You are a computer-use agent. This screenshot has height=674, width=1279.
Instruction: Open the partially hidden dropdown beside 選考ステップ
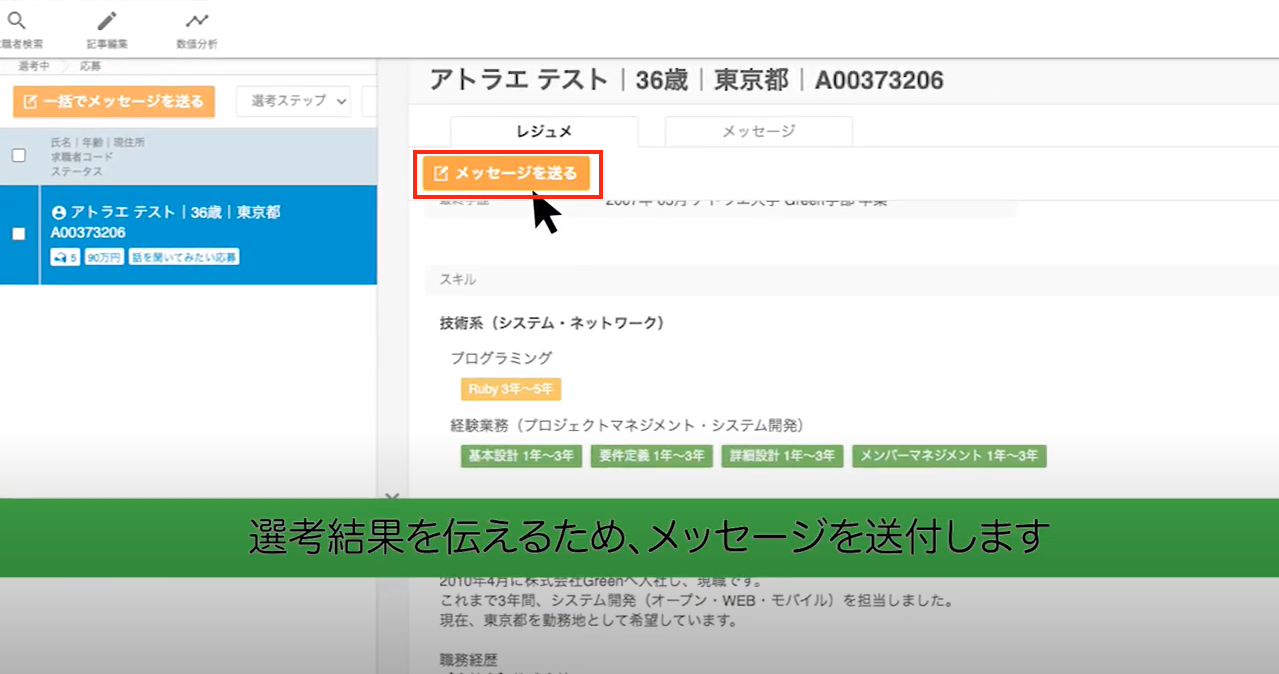point(369,101)
